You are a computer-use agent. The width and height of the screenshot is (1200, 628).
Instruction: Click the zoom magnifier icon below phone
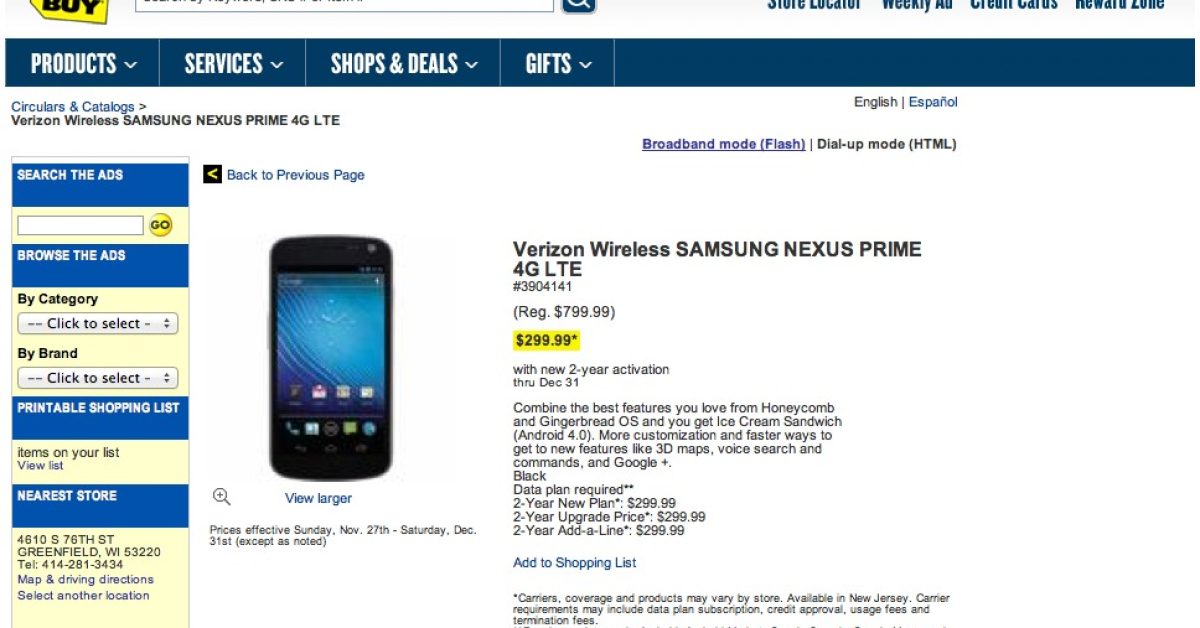(222, 496)
